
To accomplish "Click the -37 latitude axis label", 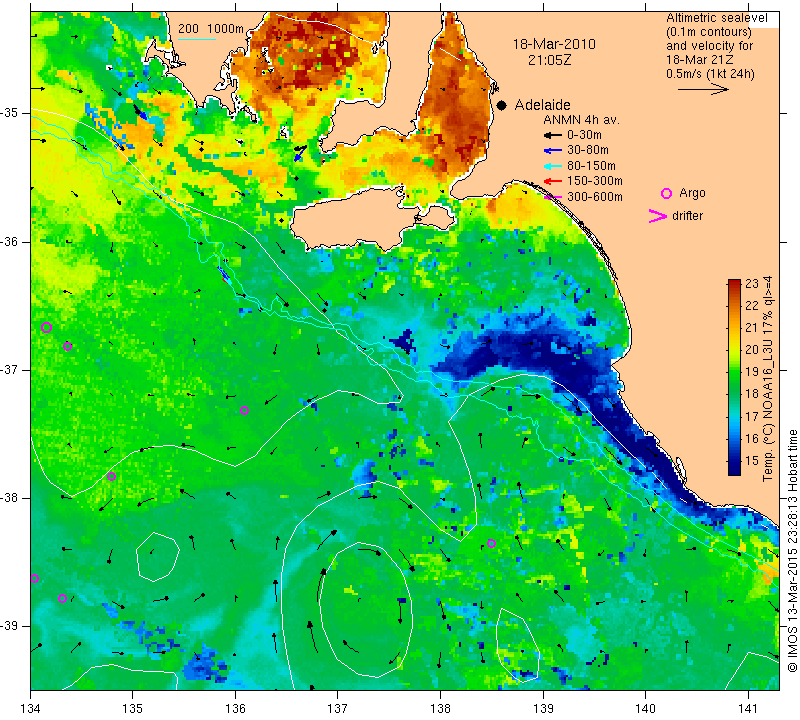I will click(9, 369).
